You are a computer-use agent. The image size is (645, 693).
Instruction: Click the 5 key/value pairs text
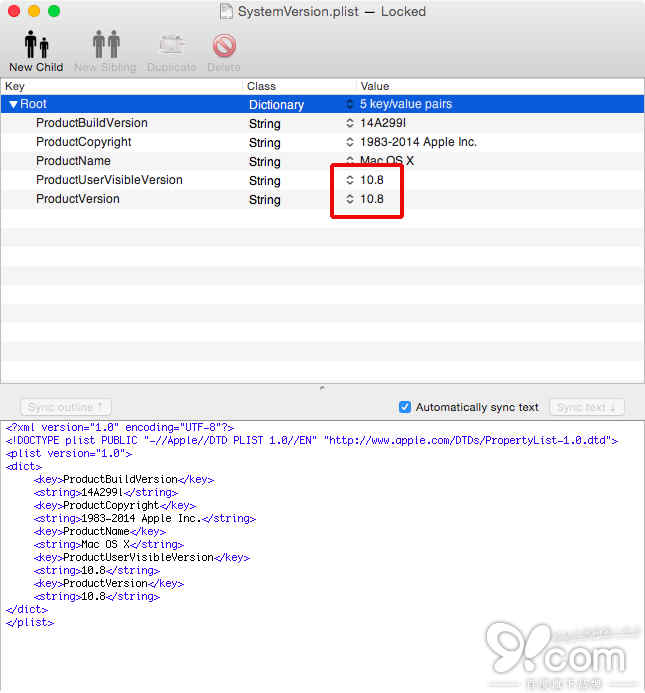click(x=406, y=104)
